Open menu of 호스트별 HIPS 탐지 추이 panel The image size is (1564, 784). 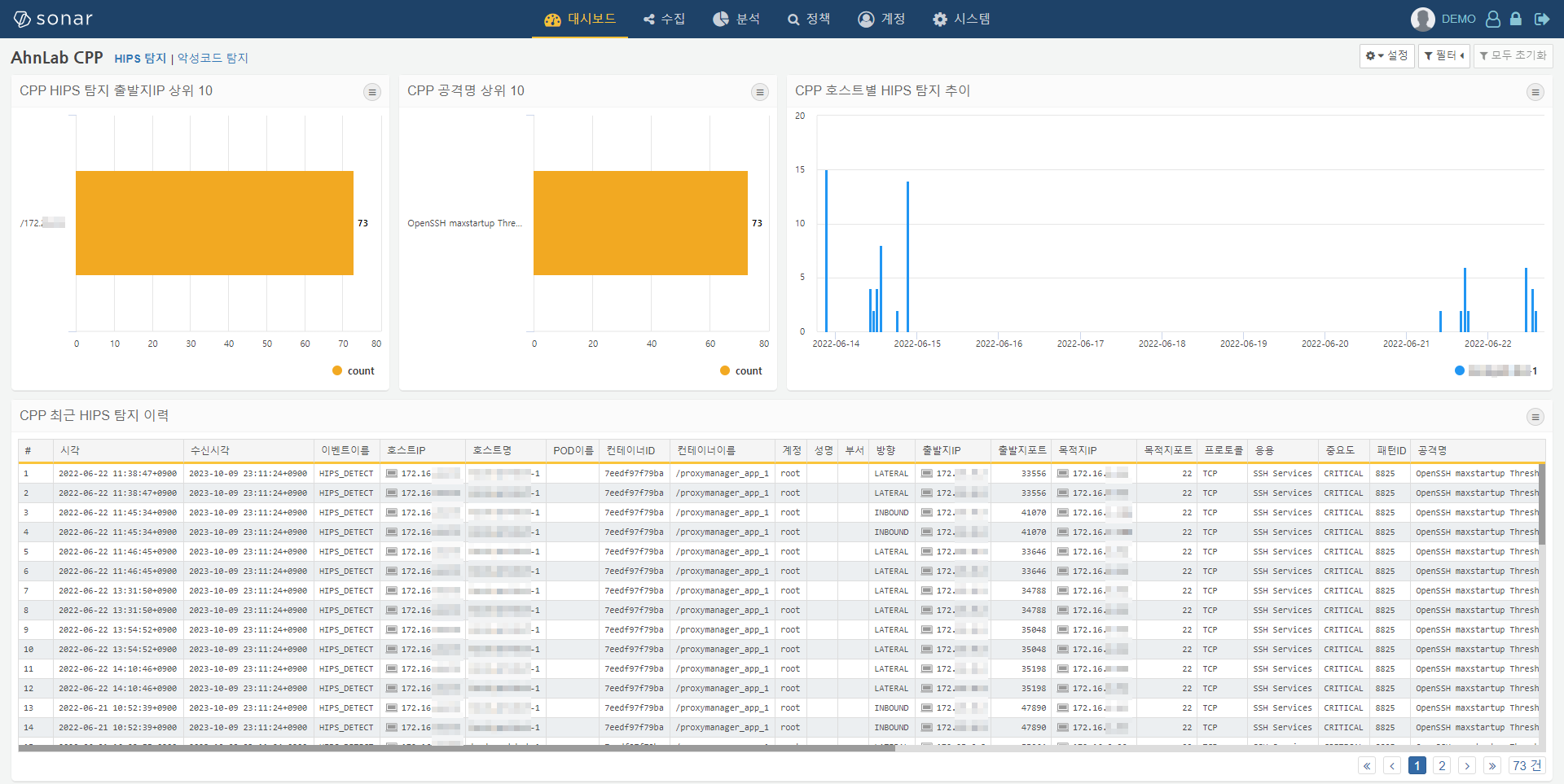1535,92
